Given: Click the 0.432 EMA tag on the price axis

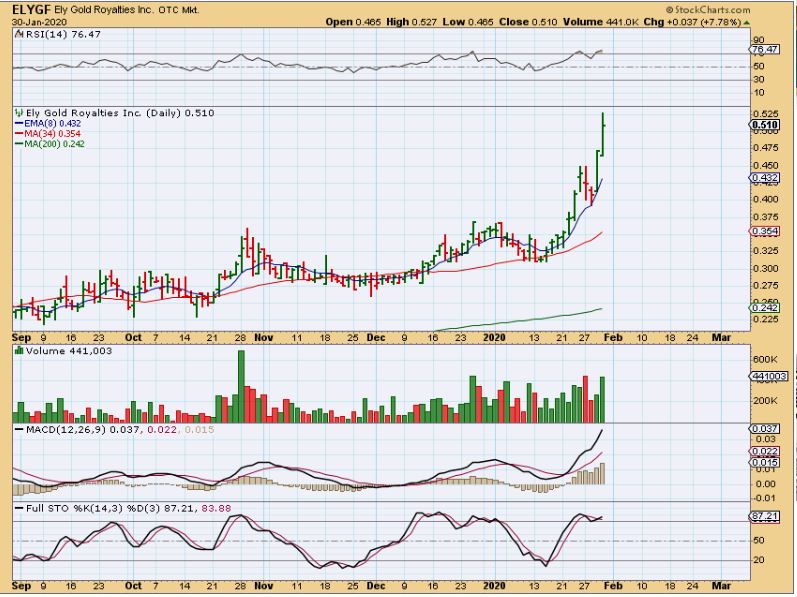Looking at the screenshot, I should 764,177.
